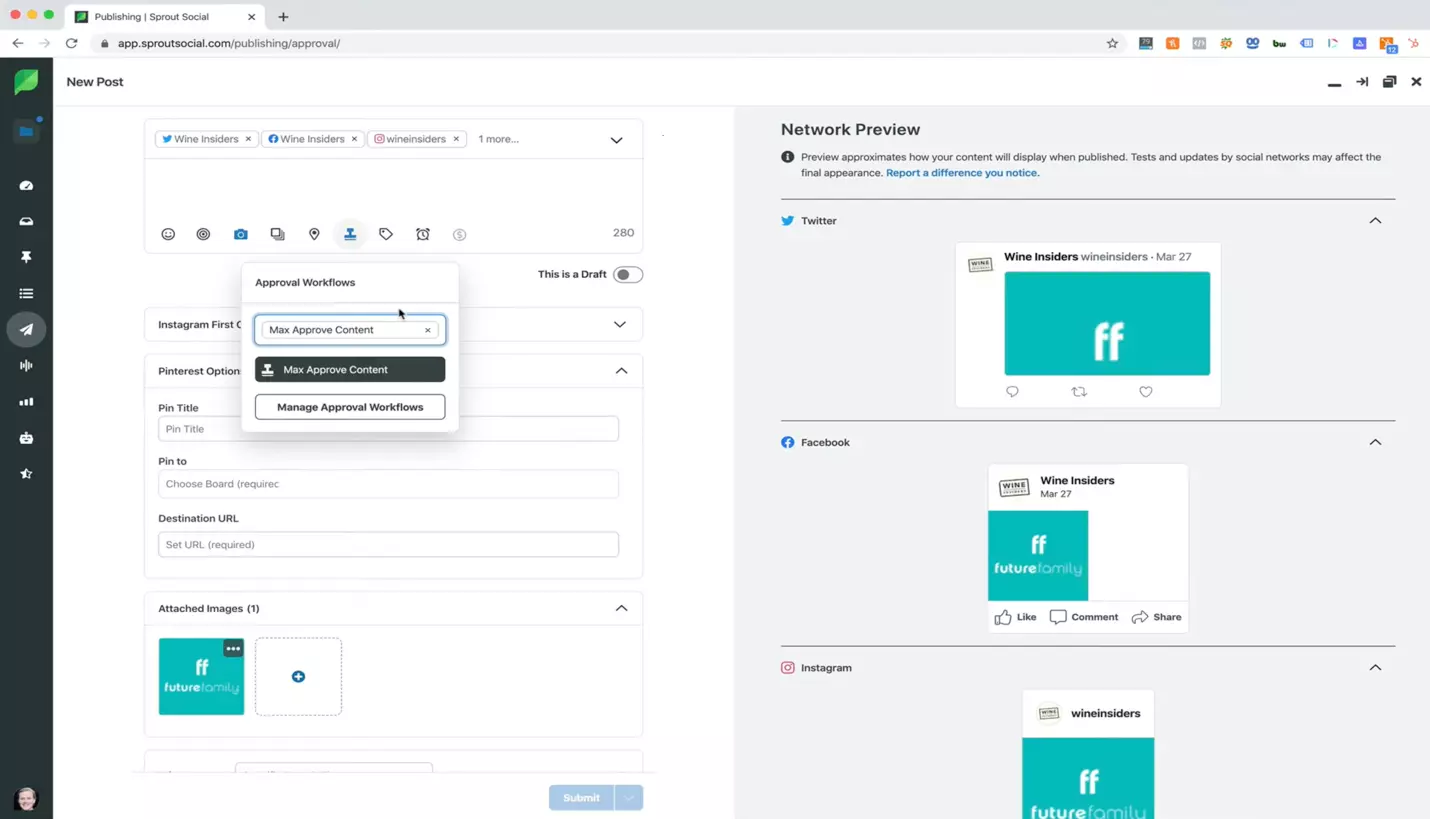The width and height of the screenshot is (1430, 819).
Task: Click the Manage Approval Workflows button
Action: [350, 407]
